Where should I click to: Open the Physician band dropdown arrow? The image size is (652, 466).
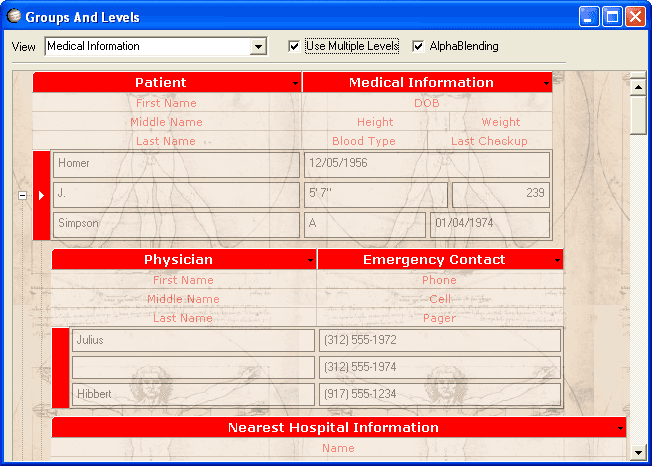(310, 261)
